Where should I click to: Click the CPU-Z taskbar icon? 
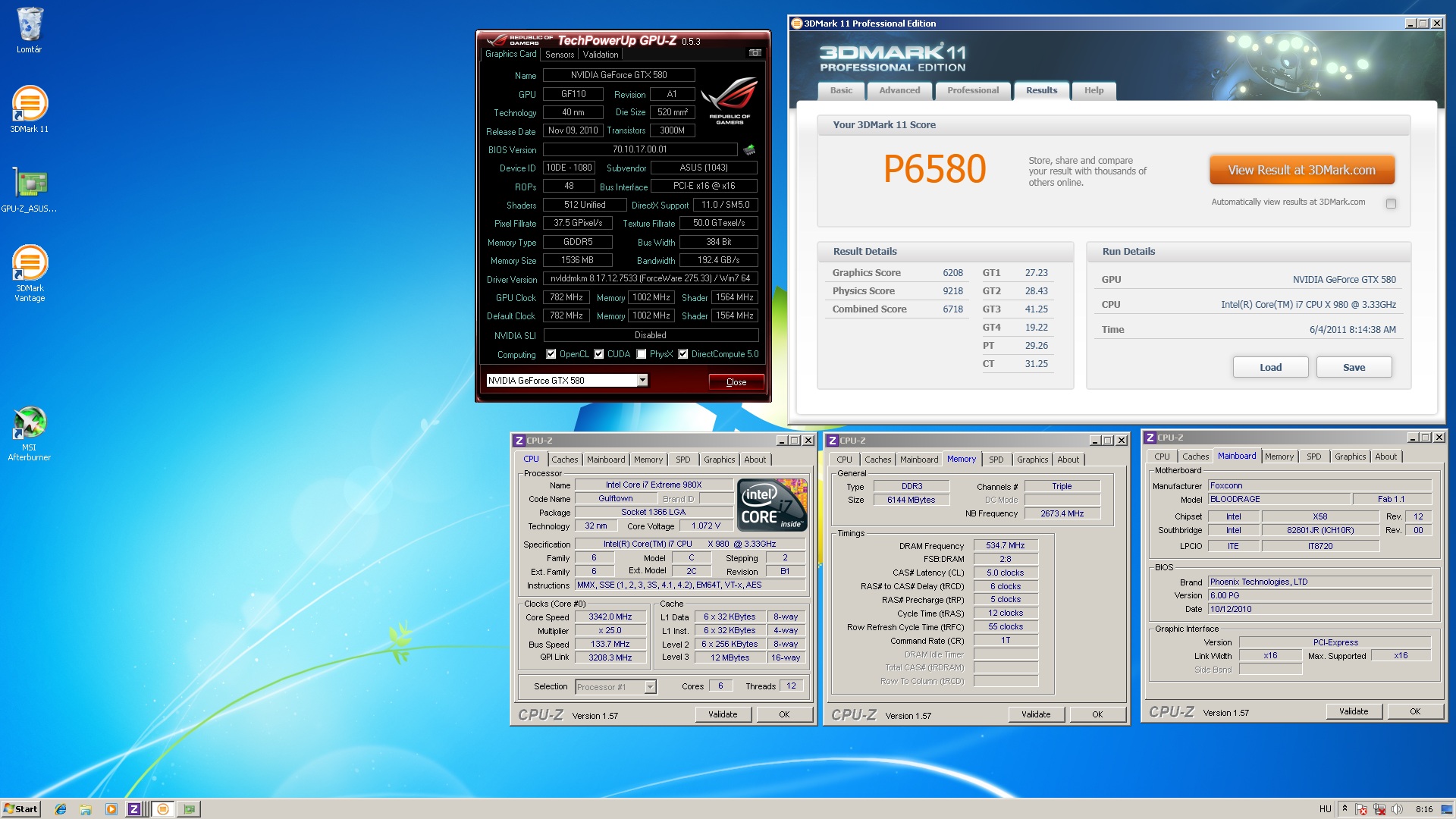tap(133, 809)
